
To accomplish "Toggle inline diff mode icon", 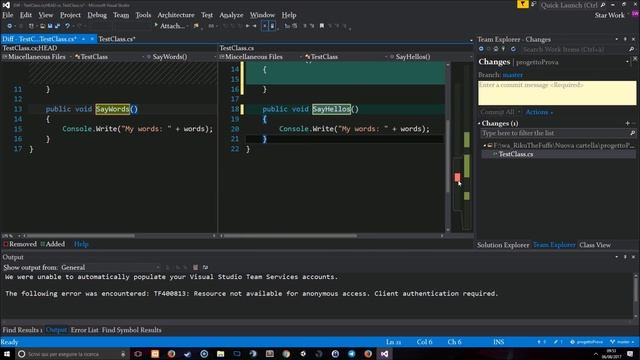I will 272,26.
